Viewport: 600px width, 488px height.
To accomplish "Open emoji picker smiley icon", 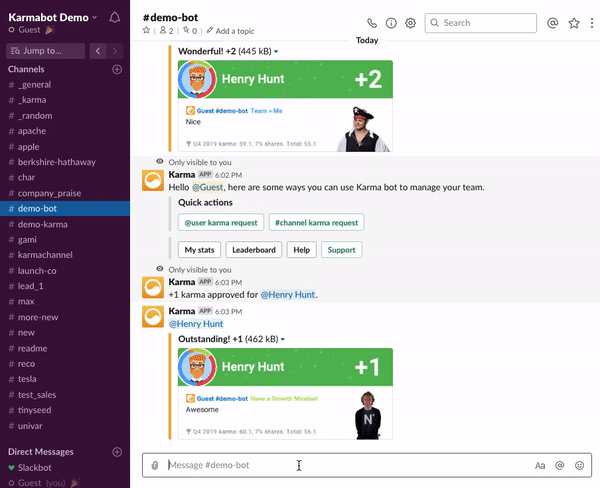I will 579,465.
